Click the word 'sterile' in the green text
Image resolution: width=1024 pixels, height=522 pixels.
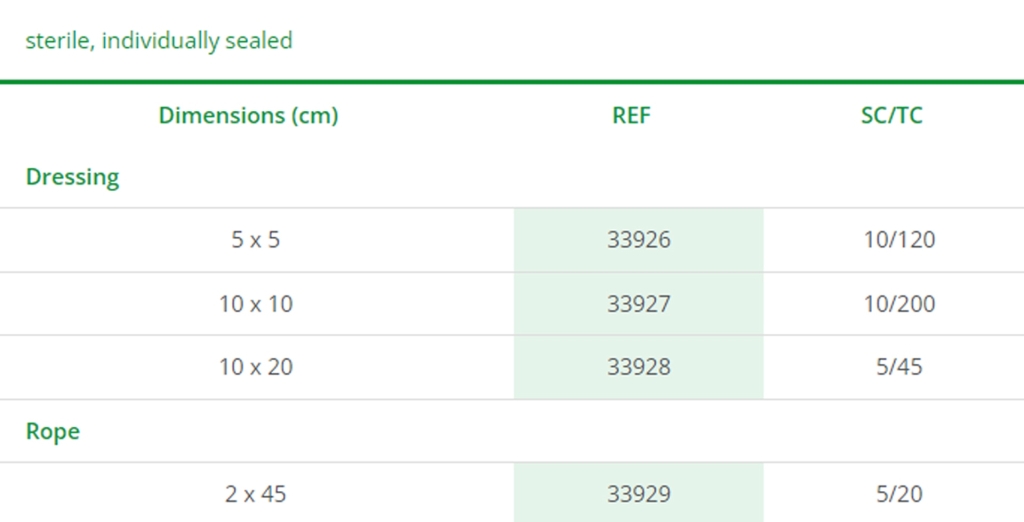[58, 41]
